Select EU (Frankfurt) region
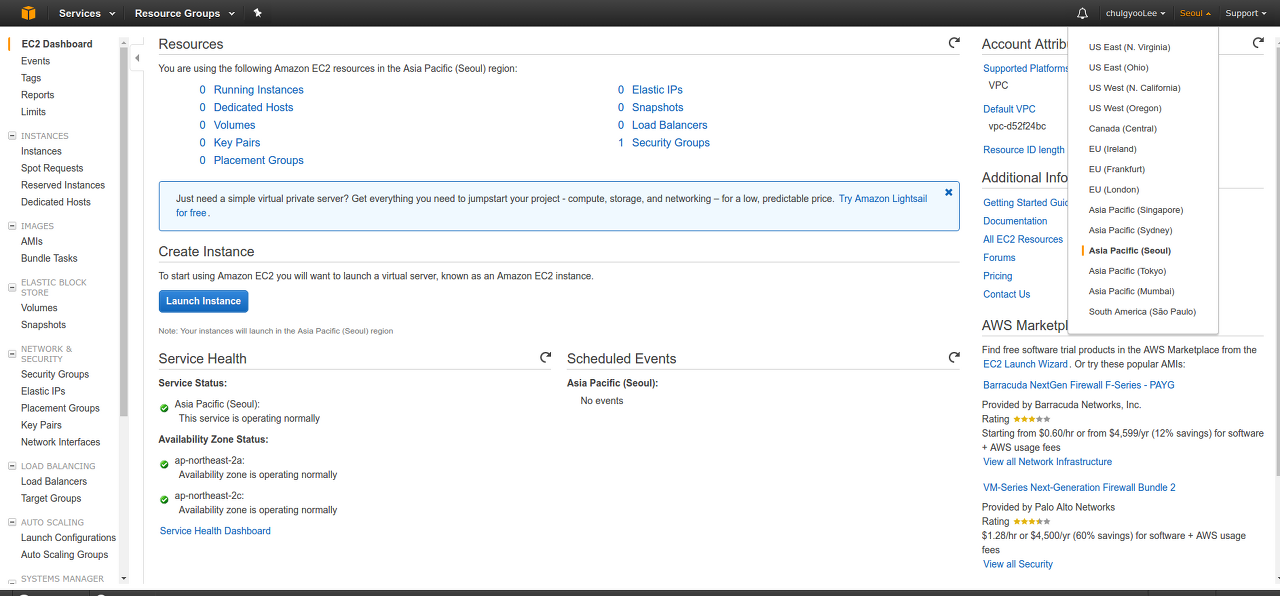The width and height of the screenshot is (1280, 596). (1116, 169)
